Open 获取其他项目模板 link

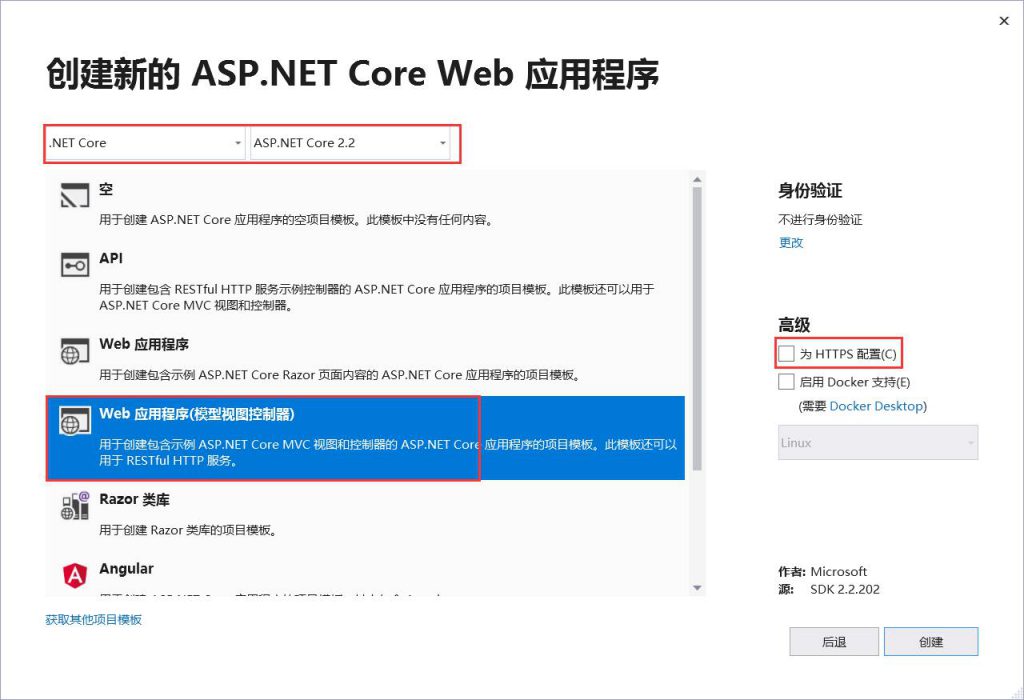click(x=93, y=620)
